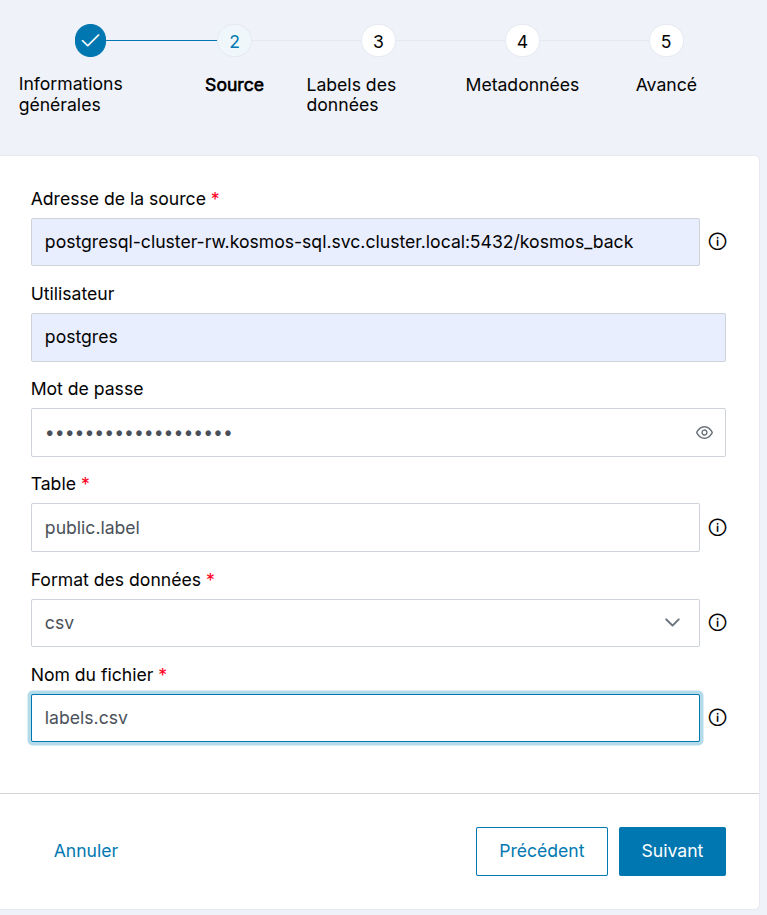Click the Nom du fichier input
This screenshot has height=915, width=767.
pos(365,718)
